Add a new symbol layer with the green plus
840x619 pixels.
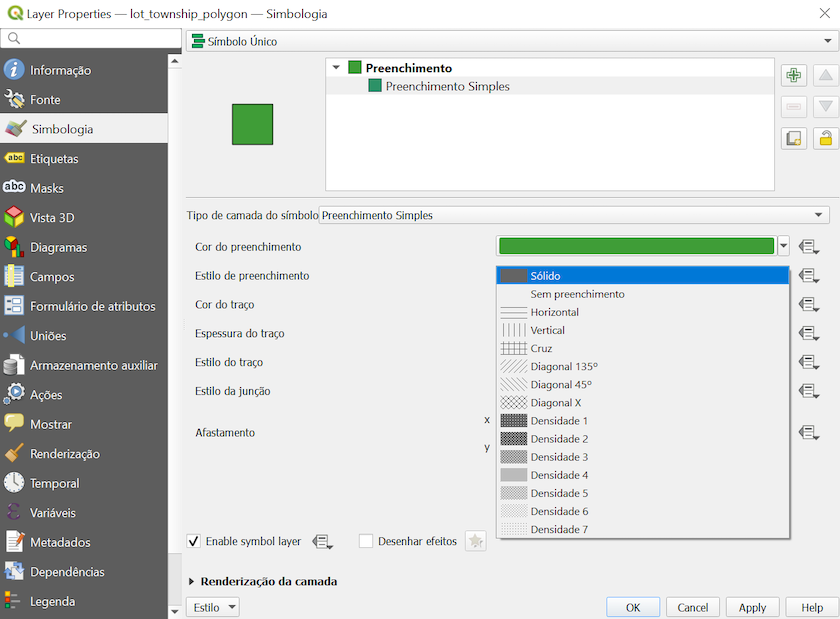[x=794, y=75]
